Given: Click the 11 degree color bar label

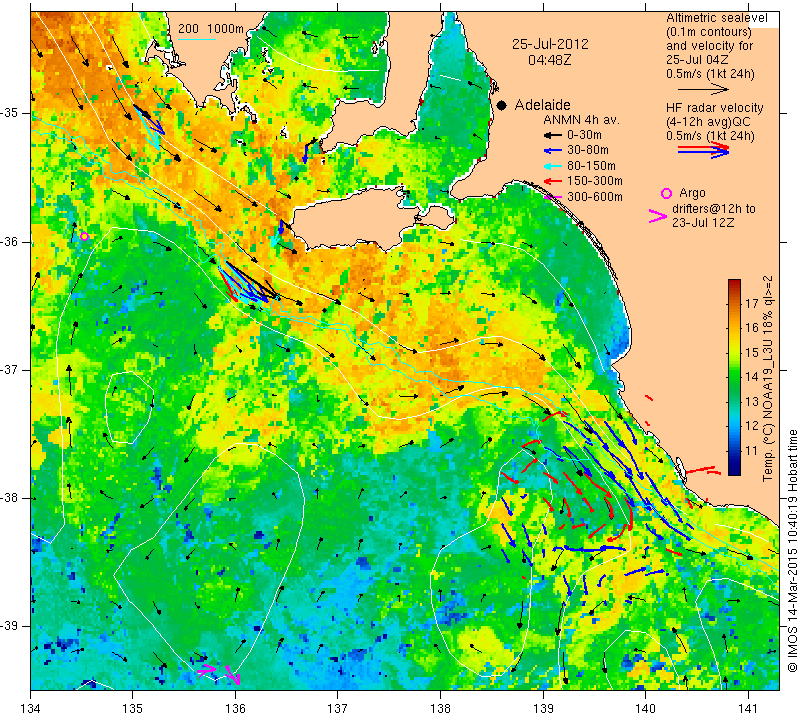Looking at the screenshot, I should pyautogui.click(x=752, y=451).
